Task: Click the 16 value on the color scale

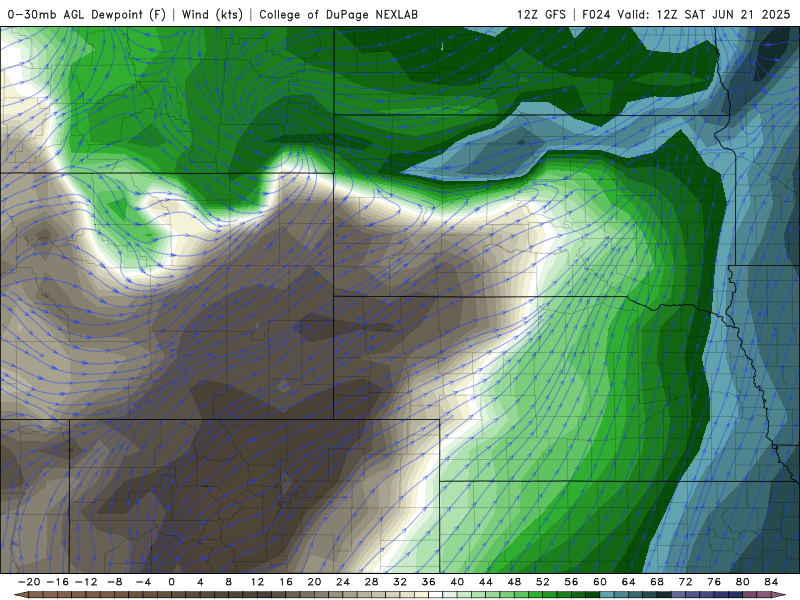Action: (286, 582)
